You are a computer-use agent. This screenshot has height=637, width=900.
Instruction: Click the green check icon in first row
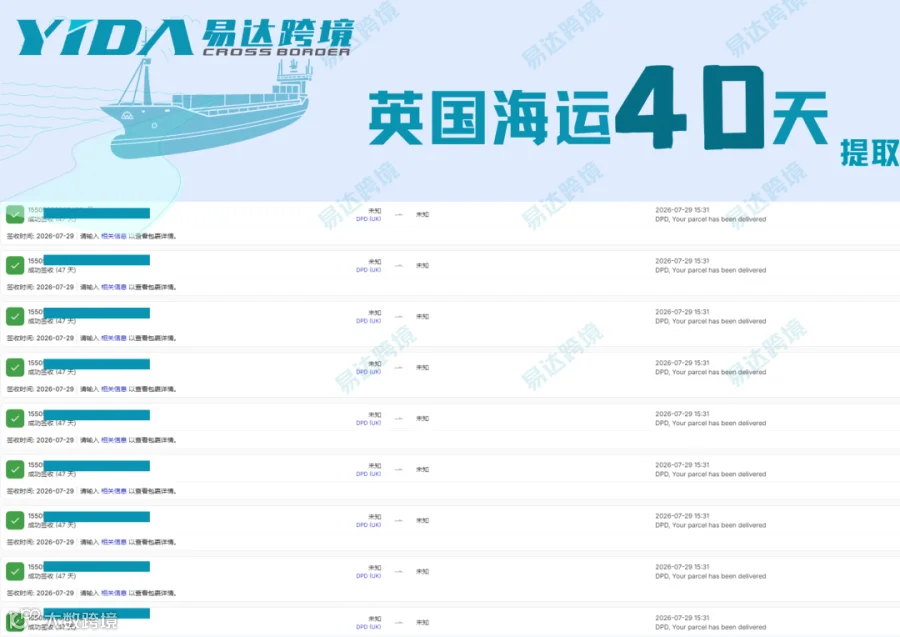click(15, 215)
